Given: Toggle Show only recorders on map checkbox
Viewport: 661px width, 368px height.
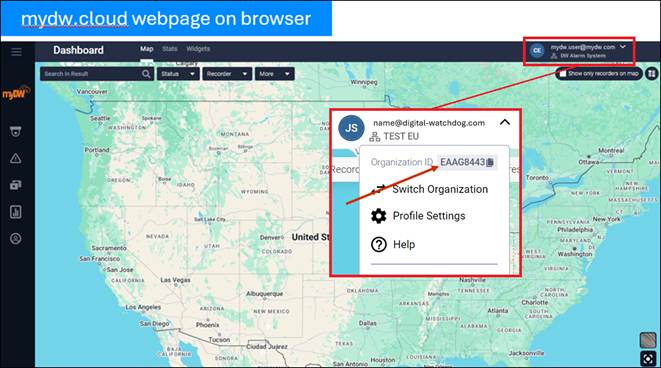Looking at the screenshot, I should point(563,74).
